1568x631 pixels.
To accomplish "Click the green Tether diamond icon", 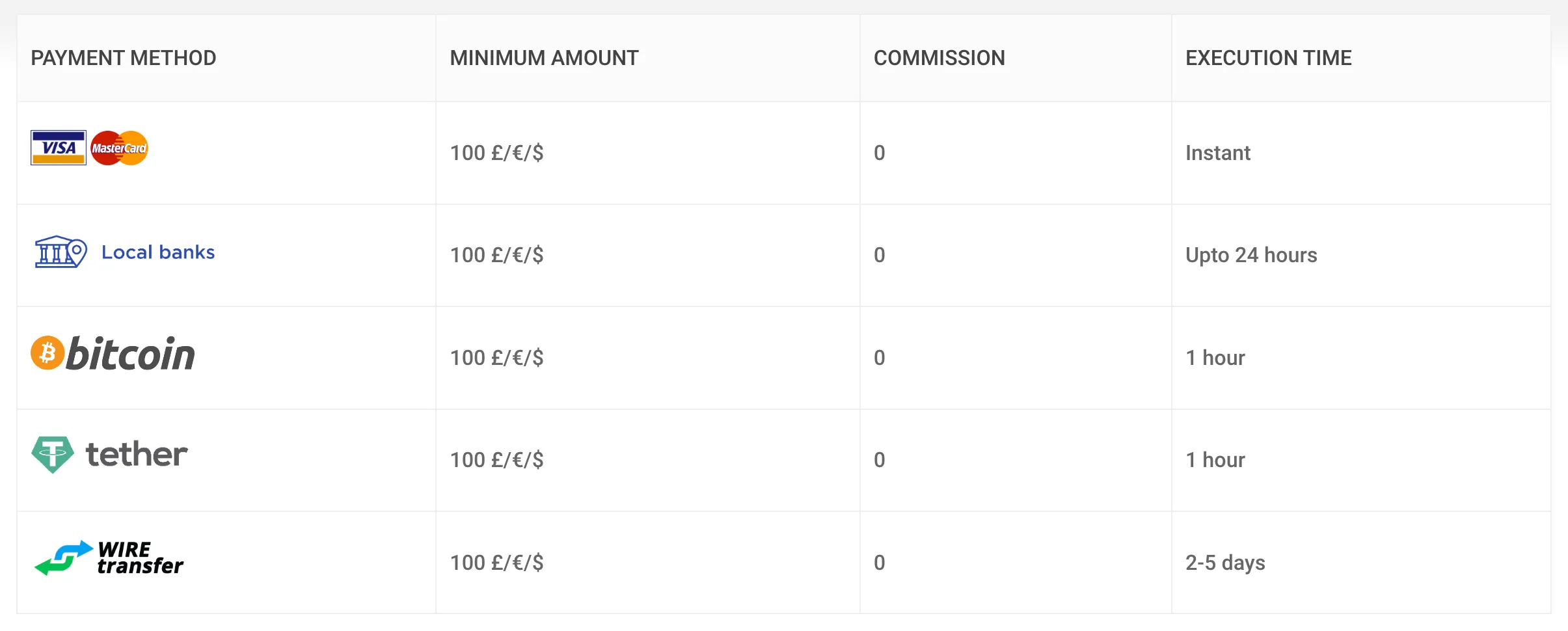I will point(53,454).
